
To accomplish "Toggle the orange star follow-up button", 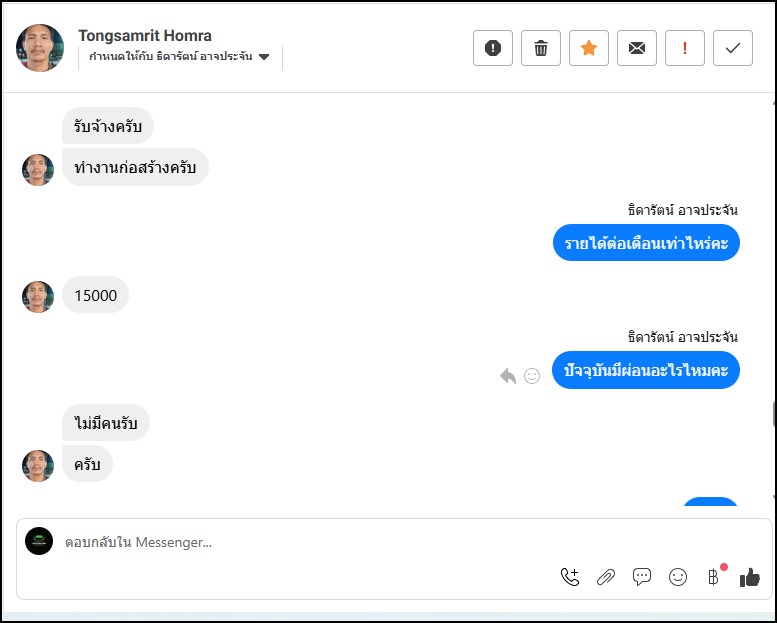I will (x=589, y=48).
